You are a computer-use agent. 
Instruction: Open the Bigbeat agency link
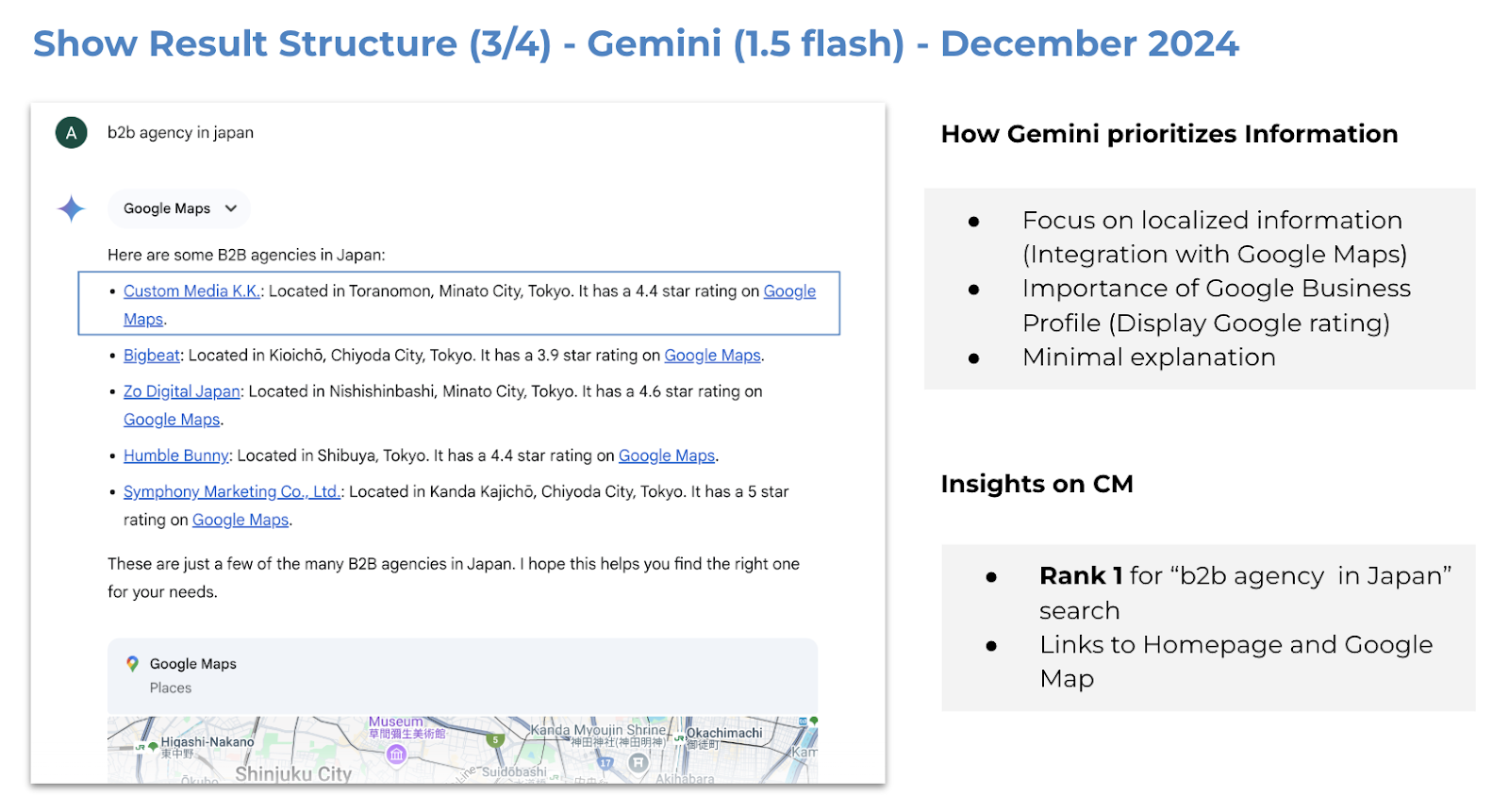(152, 356)
